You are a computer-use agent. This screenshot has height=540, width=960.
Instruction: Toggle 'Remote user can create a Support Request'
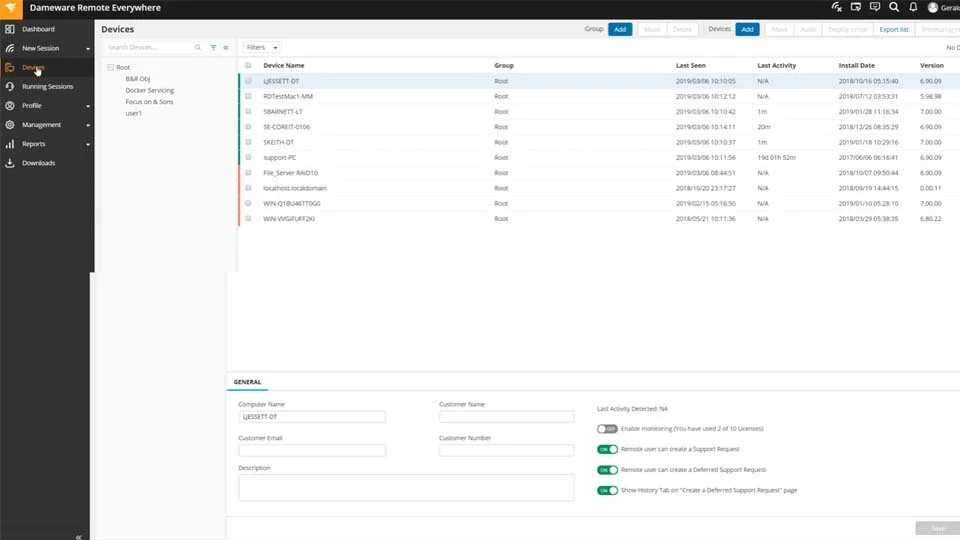pyautogui.click(x=607, y=449)
